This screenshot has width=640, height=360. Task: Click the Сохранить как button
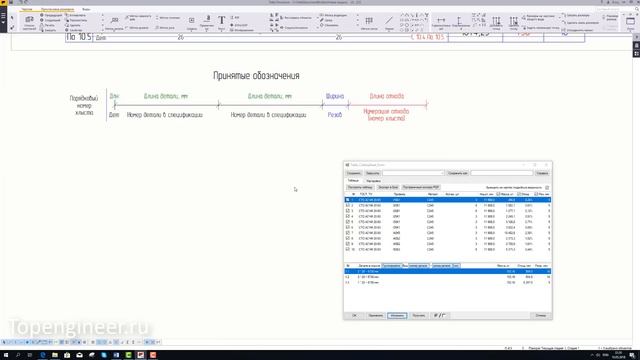pos(458,173)
